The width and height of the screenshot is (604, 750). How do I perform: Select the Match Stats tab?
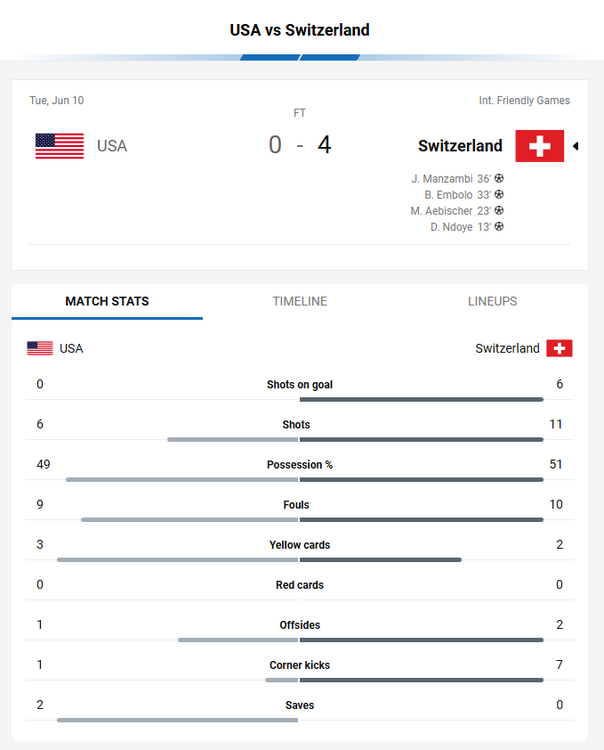pyautogui.click(x=107, y=301)
